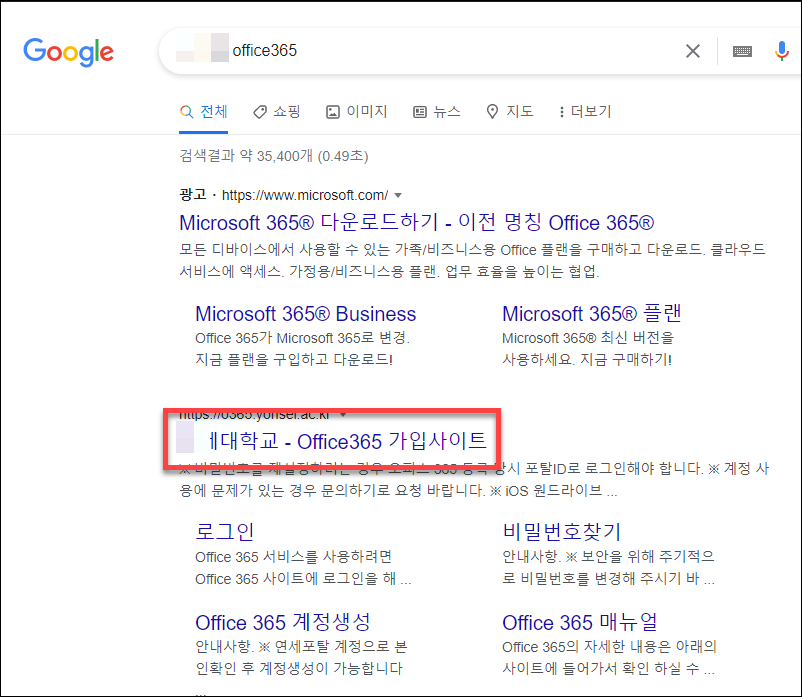Click the three-dot icon beside 더보기

point(562,111)
